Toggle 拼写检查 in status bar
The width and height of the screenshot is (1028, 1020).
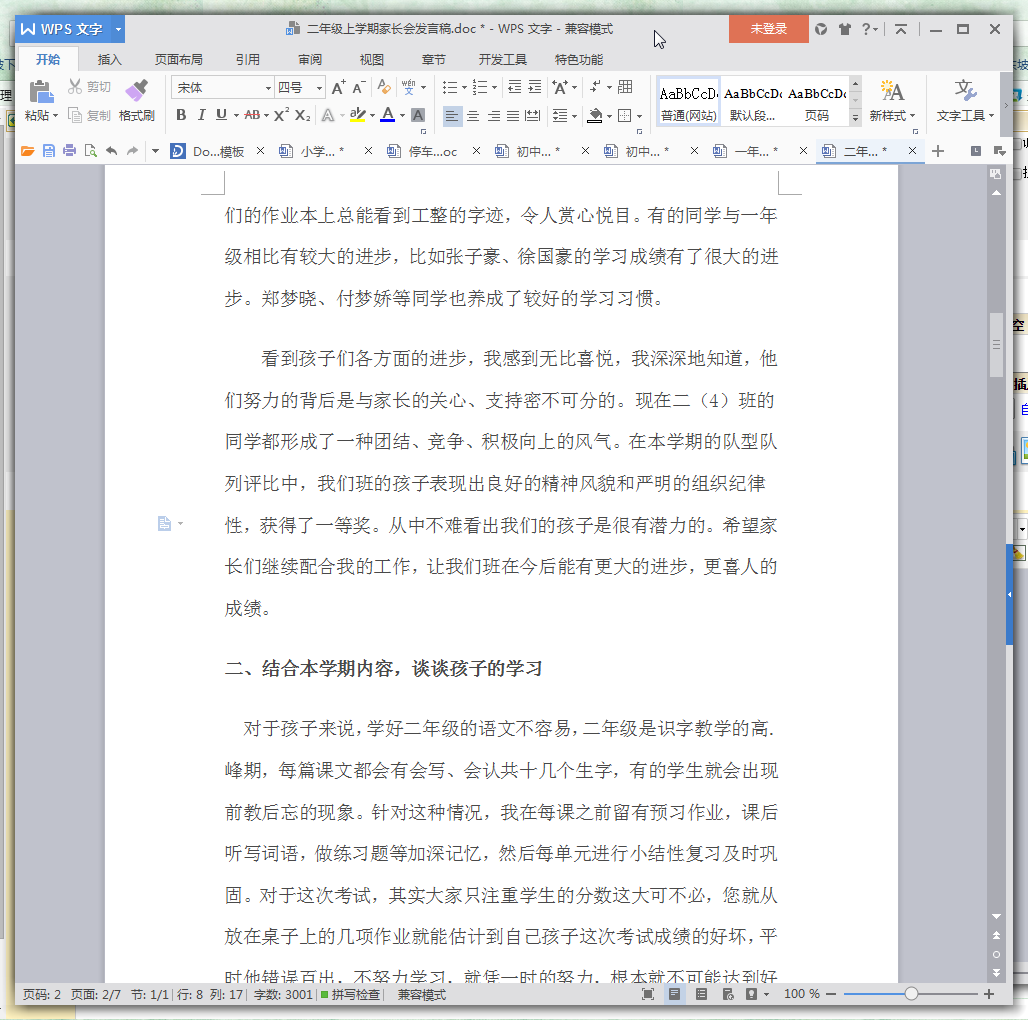[351, 994]
